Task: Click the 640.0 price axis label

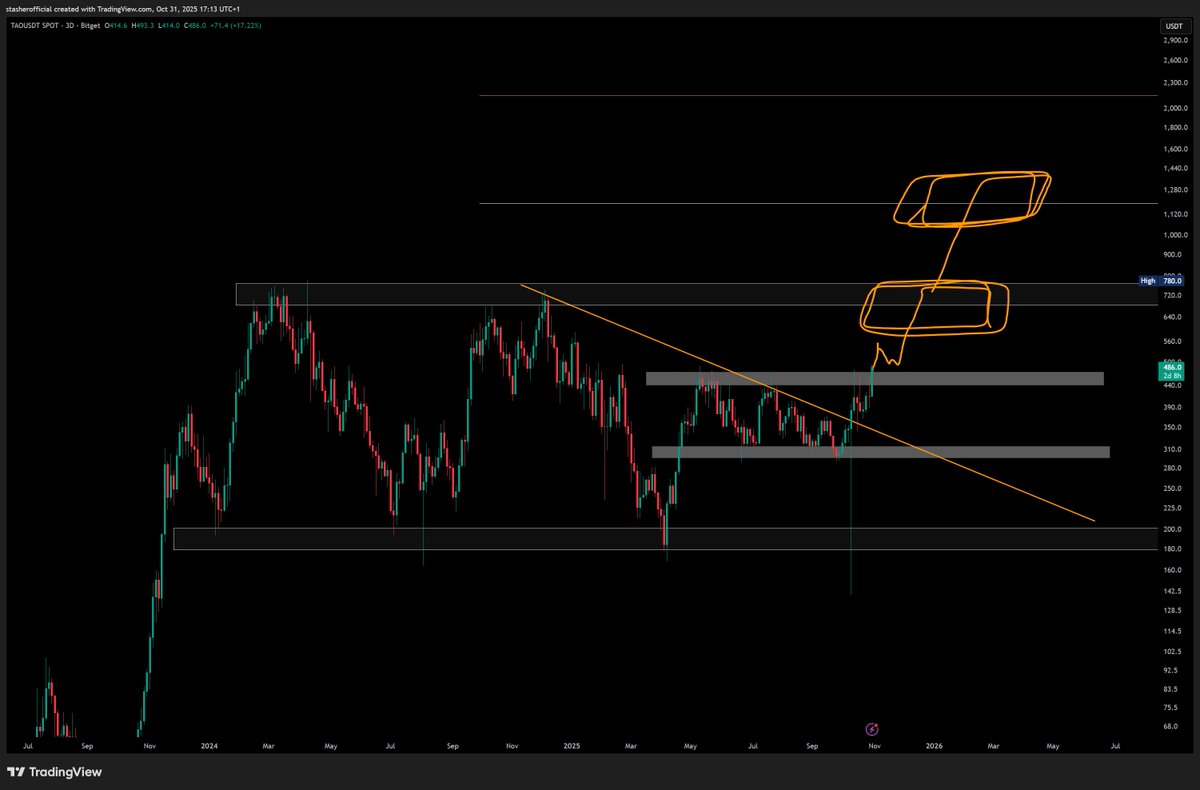Action: click(1174, 317)
